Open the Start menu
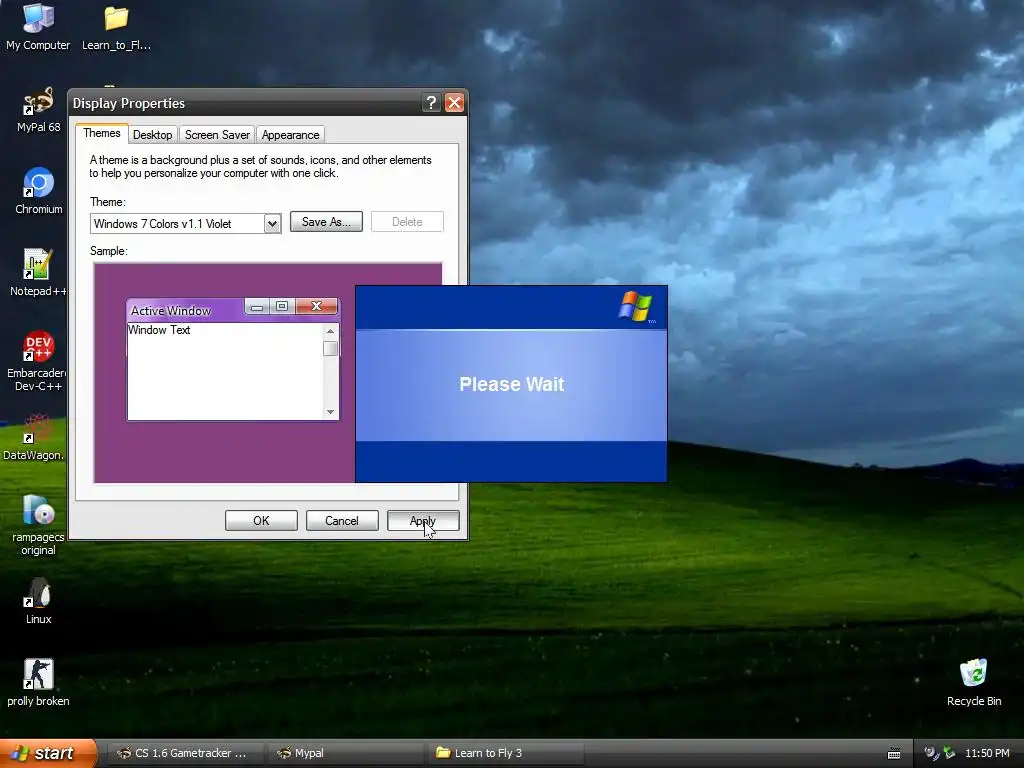 (x=47, y=753)
